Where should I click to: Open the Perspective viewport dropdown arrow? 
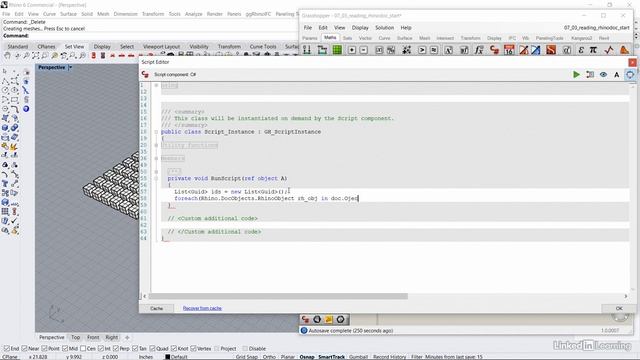[x=70, y=67]
